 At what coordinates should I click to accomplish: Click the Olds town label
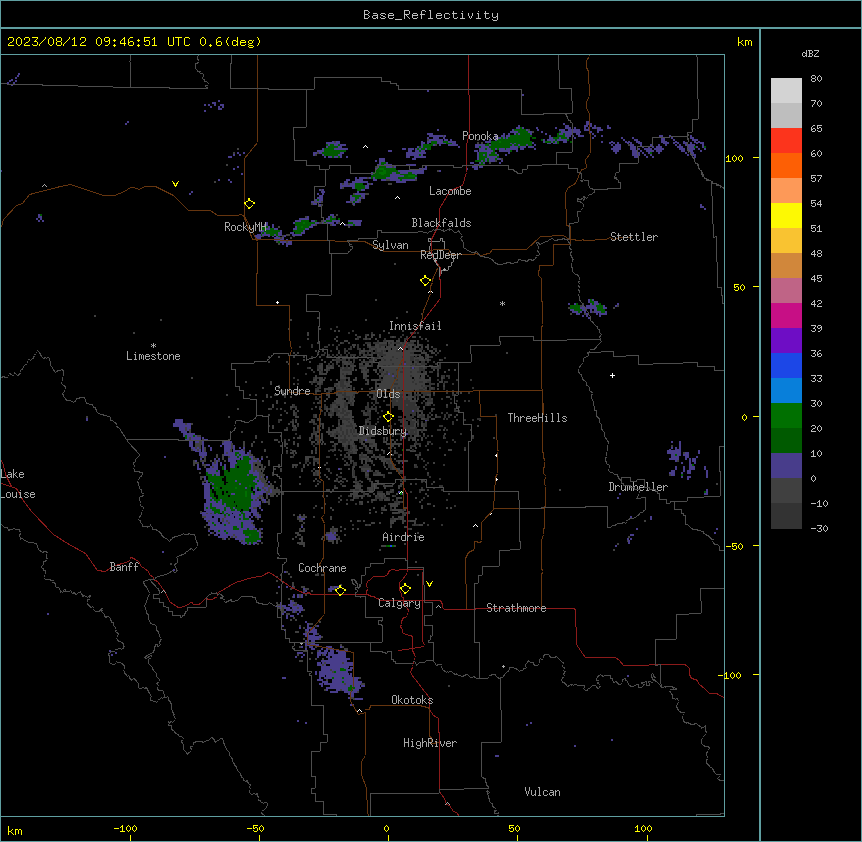[388, 394]
